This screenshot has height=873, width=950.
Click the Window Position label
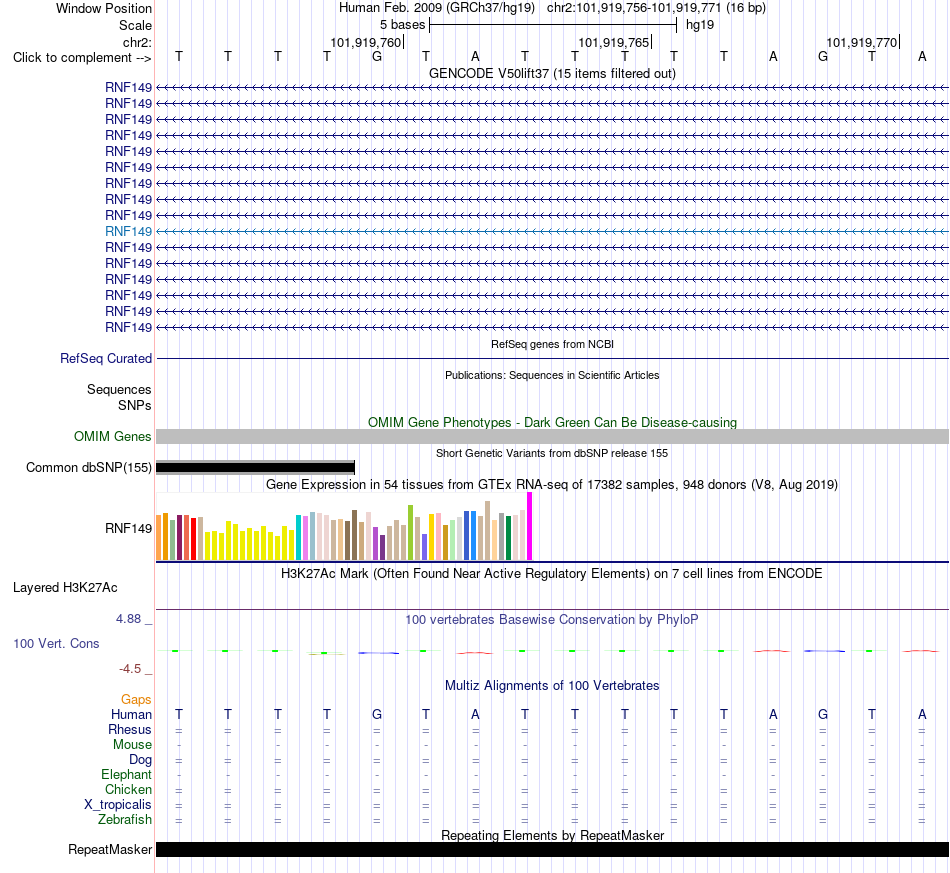coord(104,8)
